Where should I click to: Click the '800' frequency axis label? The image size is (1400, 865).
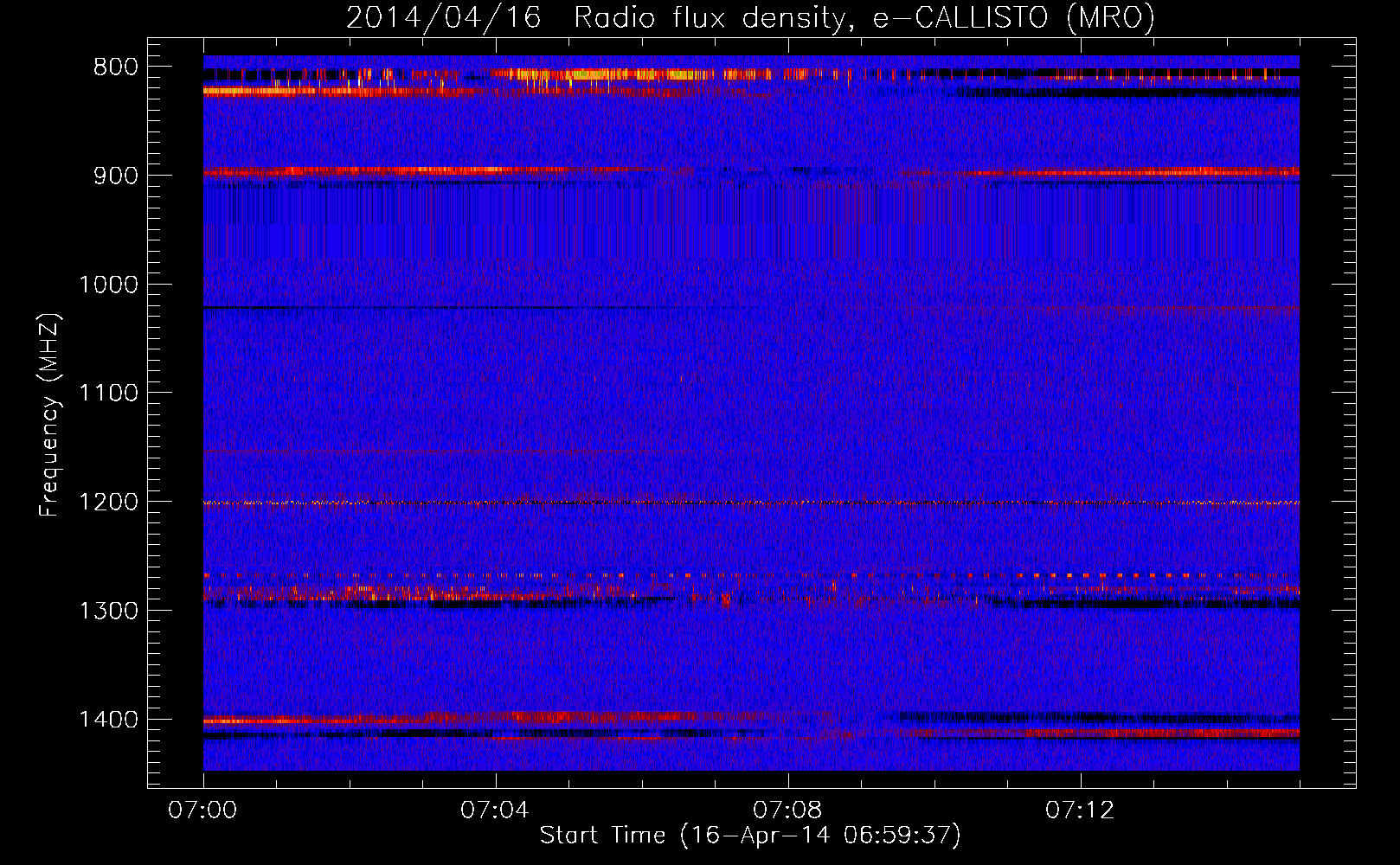116,67
